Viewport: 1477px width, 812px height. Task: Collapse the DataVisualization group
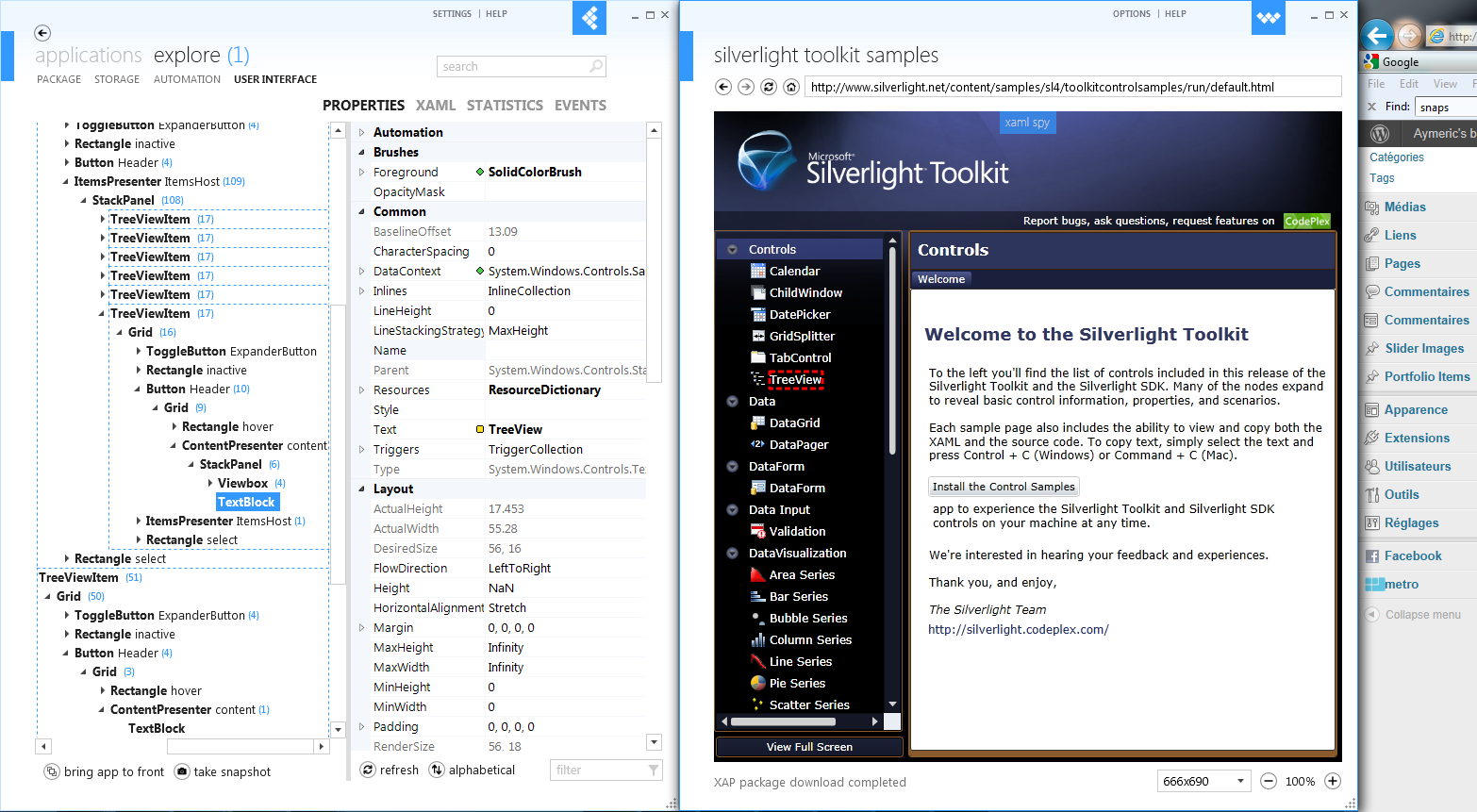point(732,554)
